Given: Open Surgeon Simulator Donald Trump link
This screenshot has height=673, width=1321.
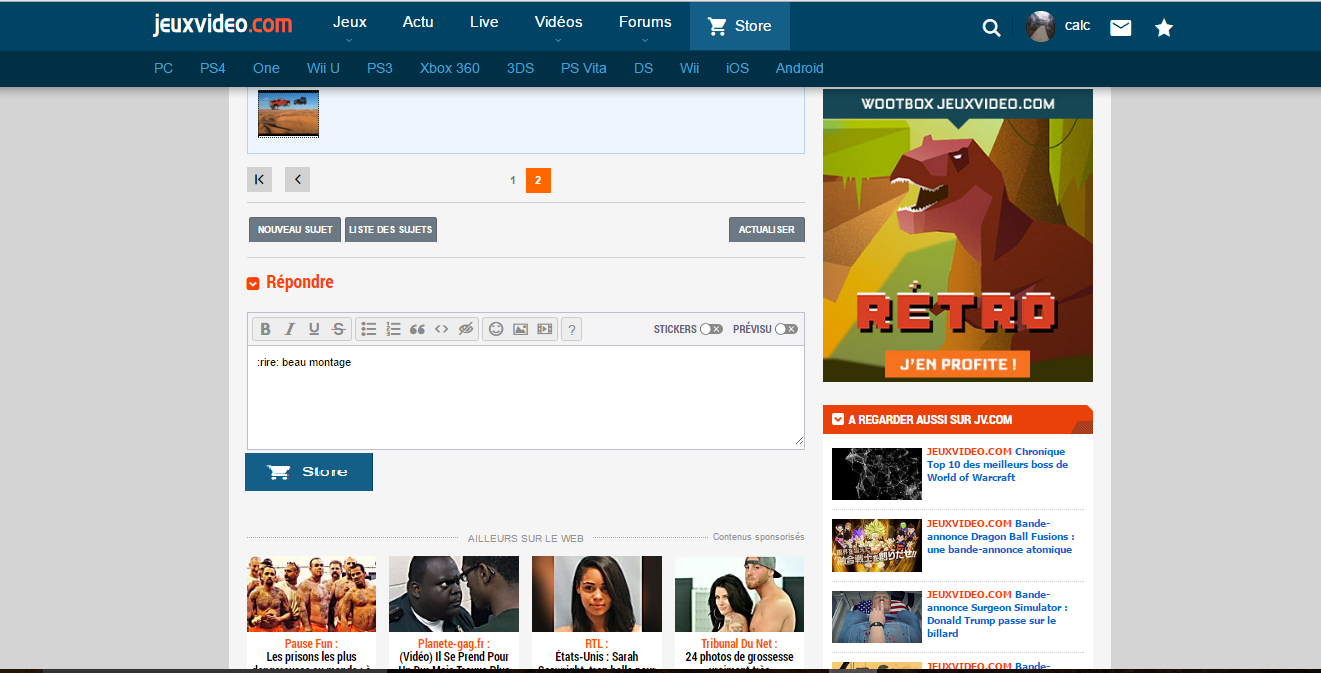Looking at the screenshot, I should (x=996, y=614).
